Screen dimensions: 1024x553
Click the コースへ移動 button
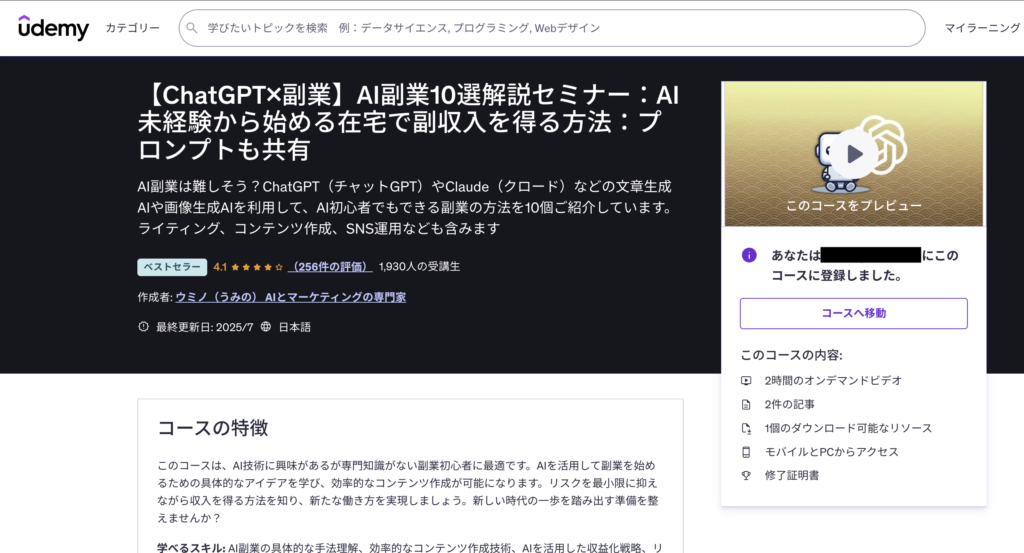[853, 313]
